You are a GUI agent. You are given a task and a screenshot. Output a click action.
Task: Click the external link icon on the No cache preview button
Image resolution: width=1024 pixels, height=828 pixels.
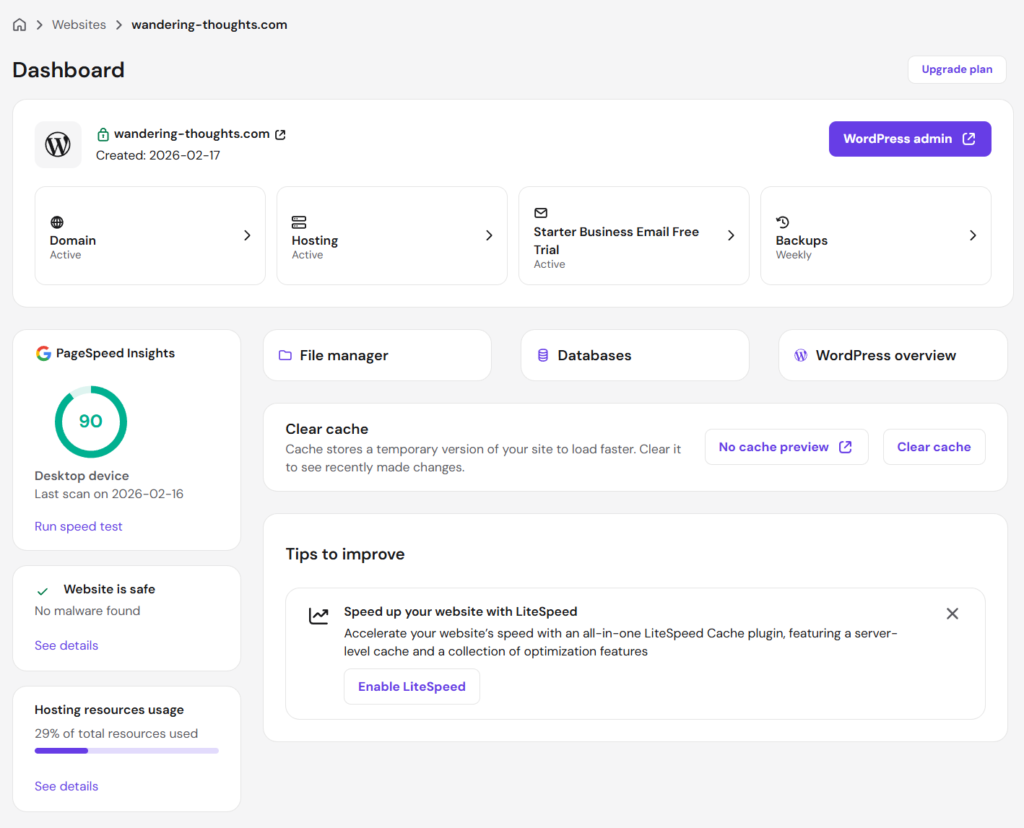click(x=846, y=447)
